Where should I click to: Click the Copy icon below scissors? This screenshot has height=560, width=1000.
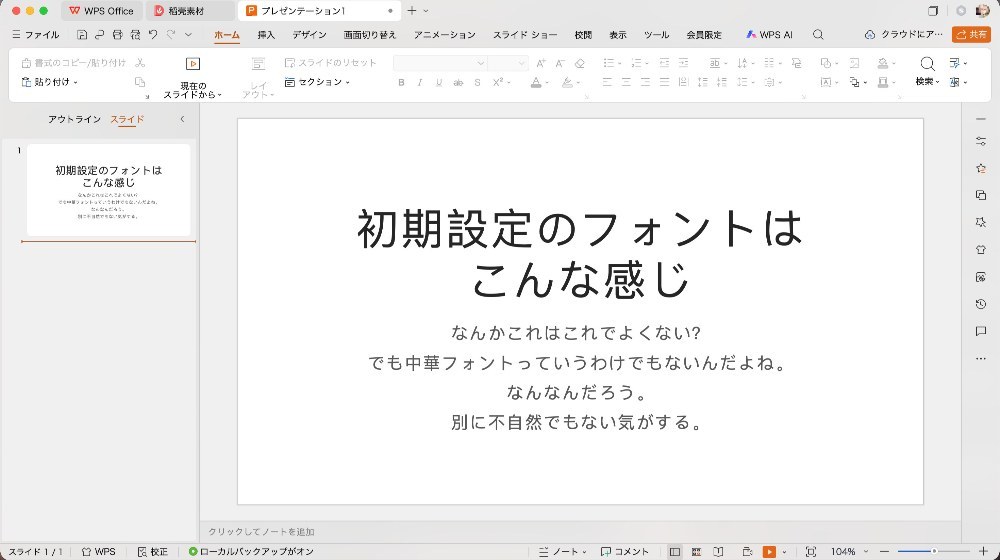(x=140, y=82)
